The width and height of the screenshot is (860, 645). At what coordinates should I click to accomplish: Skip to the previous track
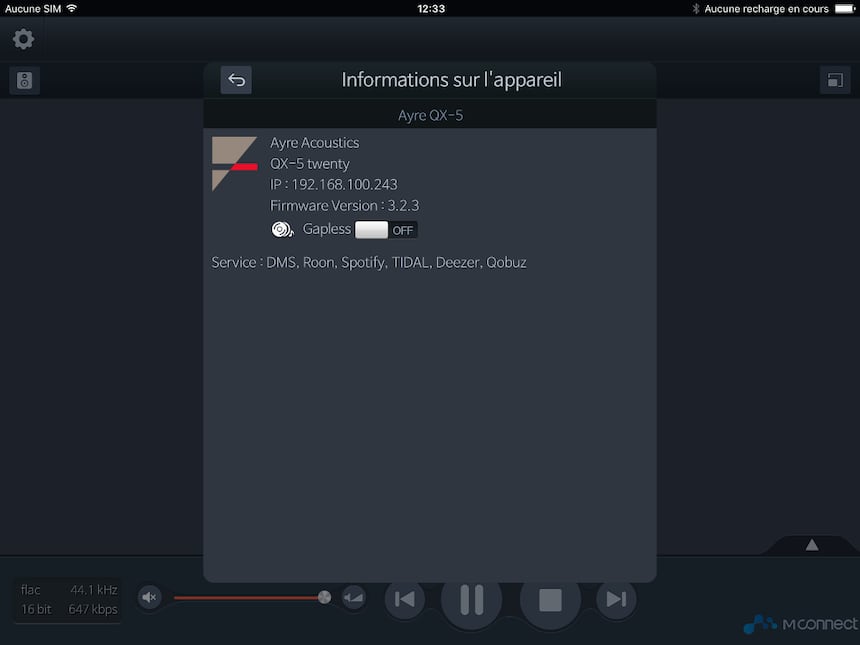(x=405, y=599)
